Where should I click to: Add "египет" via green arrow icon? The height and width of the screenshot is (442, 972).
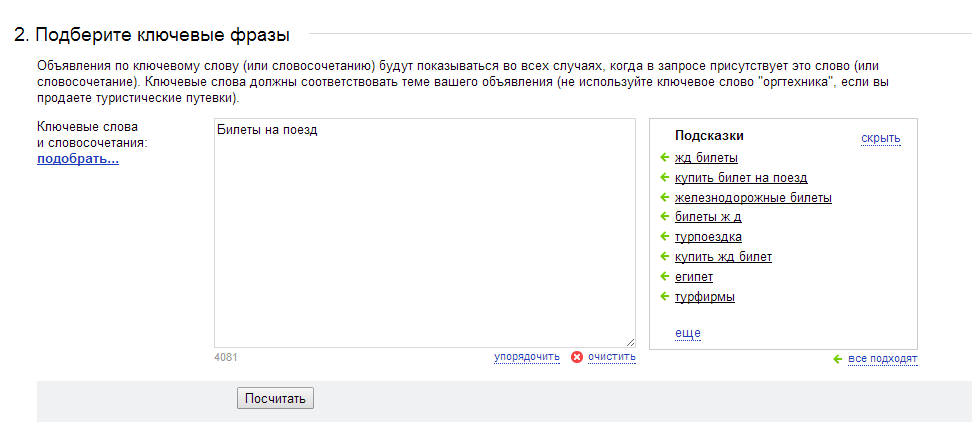[x=665, y=276]
